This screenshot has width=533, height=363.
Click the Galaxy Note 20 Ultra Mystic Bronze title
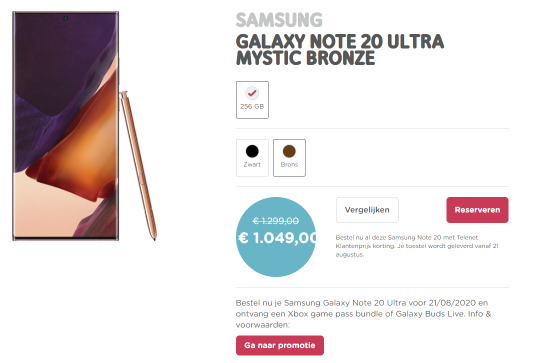point(340,50)
